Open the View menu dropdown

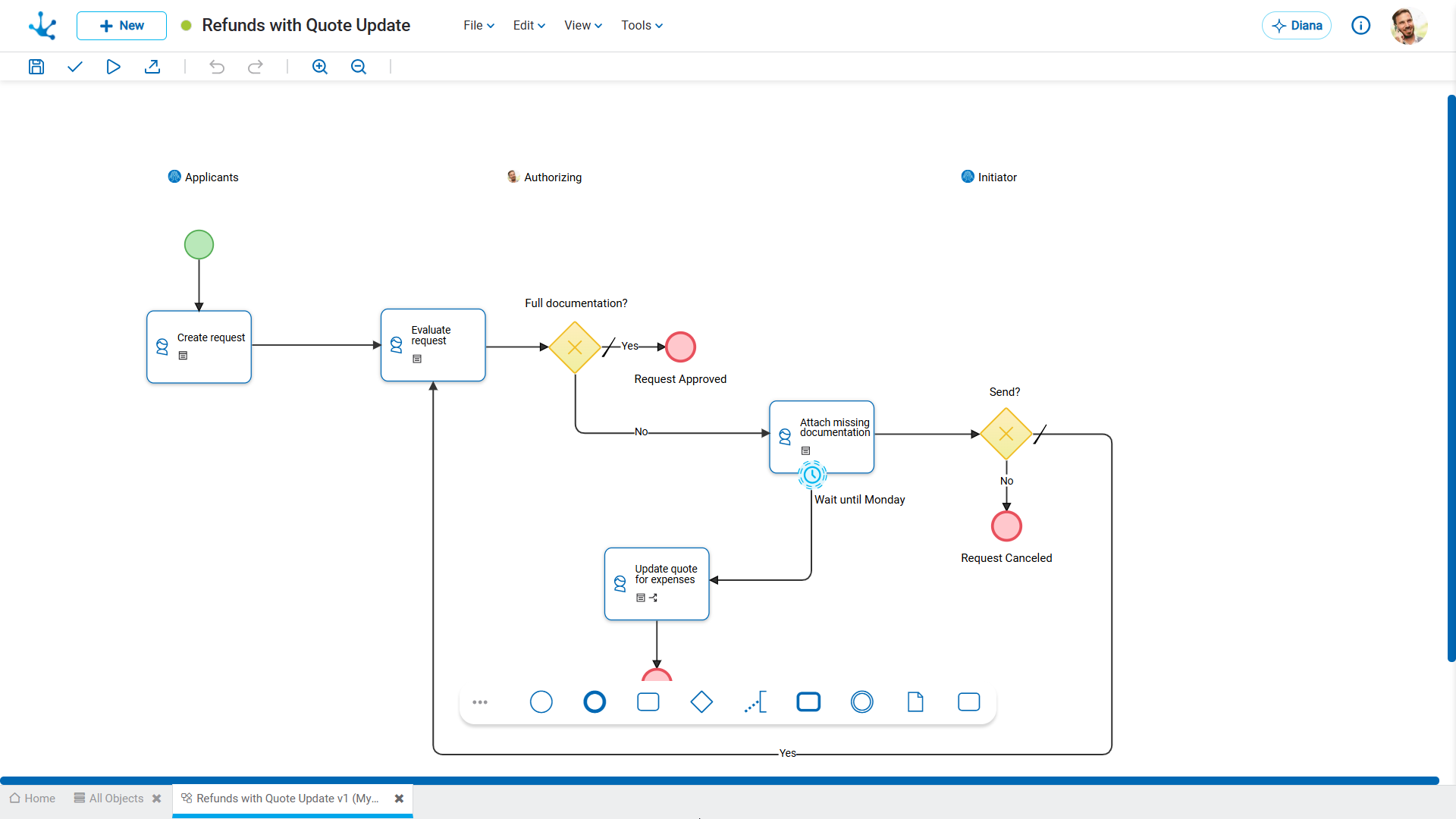tap(583, 26)
